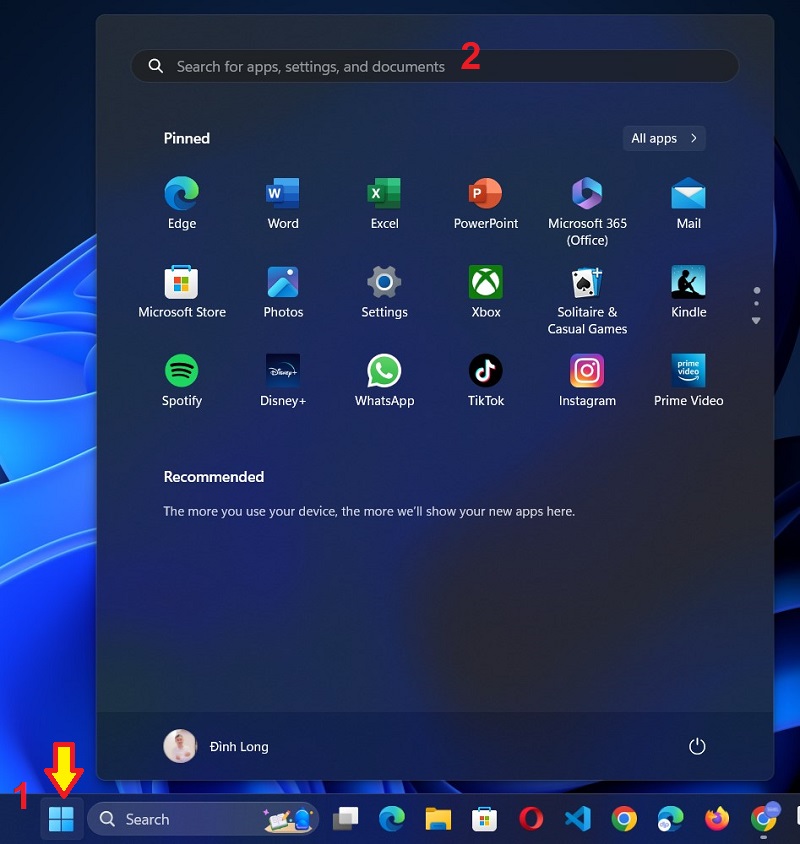The height and width of the screenshot is (844, 800).
Task: Launch WhatsApp from pinned apps
Action: point(384,381)
